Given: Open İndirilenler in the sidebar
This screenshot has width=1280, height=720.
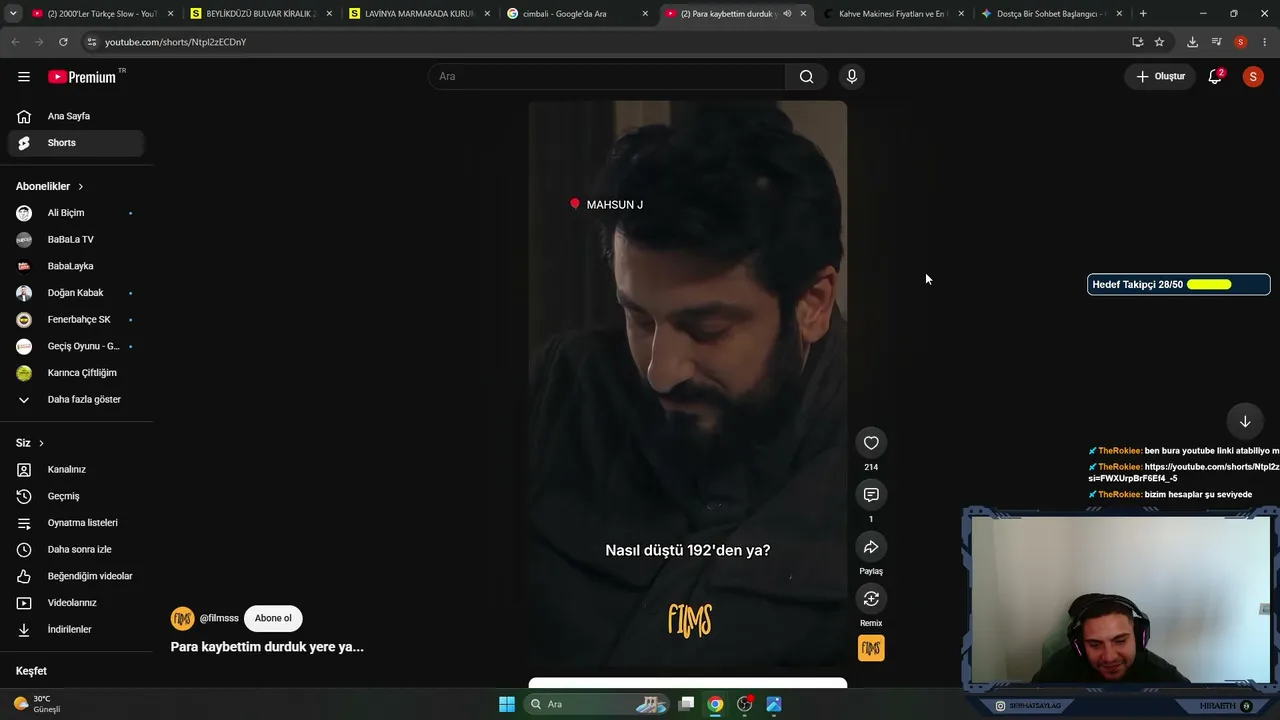Looking at the screenshot, I should (76, 630).
